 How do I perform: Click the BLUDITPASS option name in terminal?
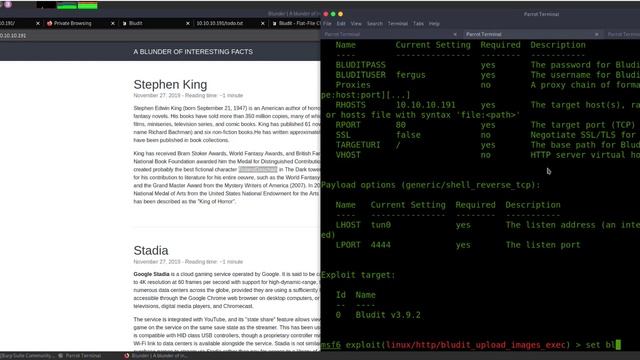360,65
